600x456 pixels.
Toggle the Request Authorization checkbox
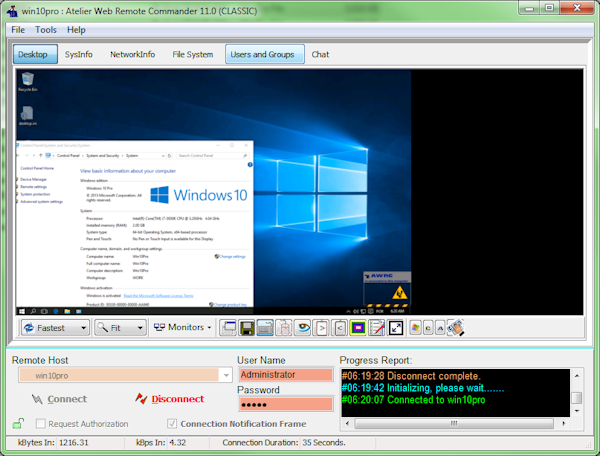[40, 423]
